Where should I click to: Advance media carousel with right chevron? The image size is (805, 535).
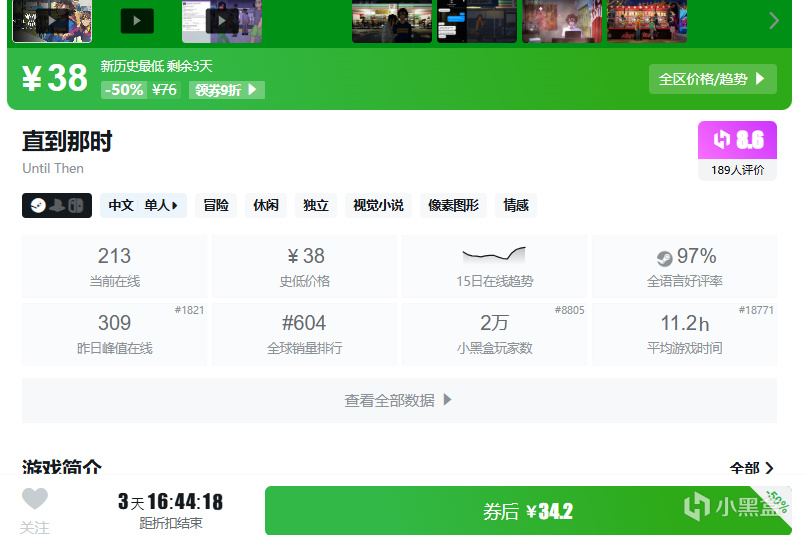coord(774,21)
